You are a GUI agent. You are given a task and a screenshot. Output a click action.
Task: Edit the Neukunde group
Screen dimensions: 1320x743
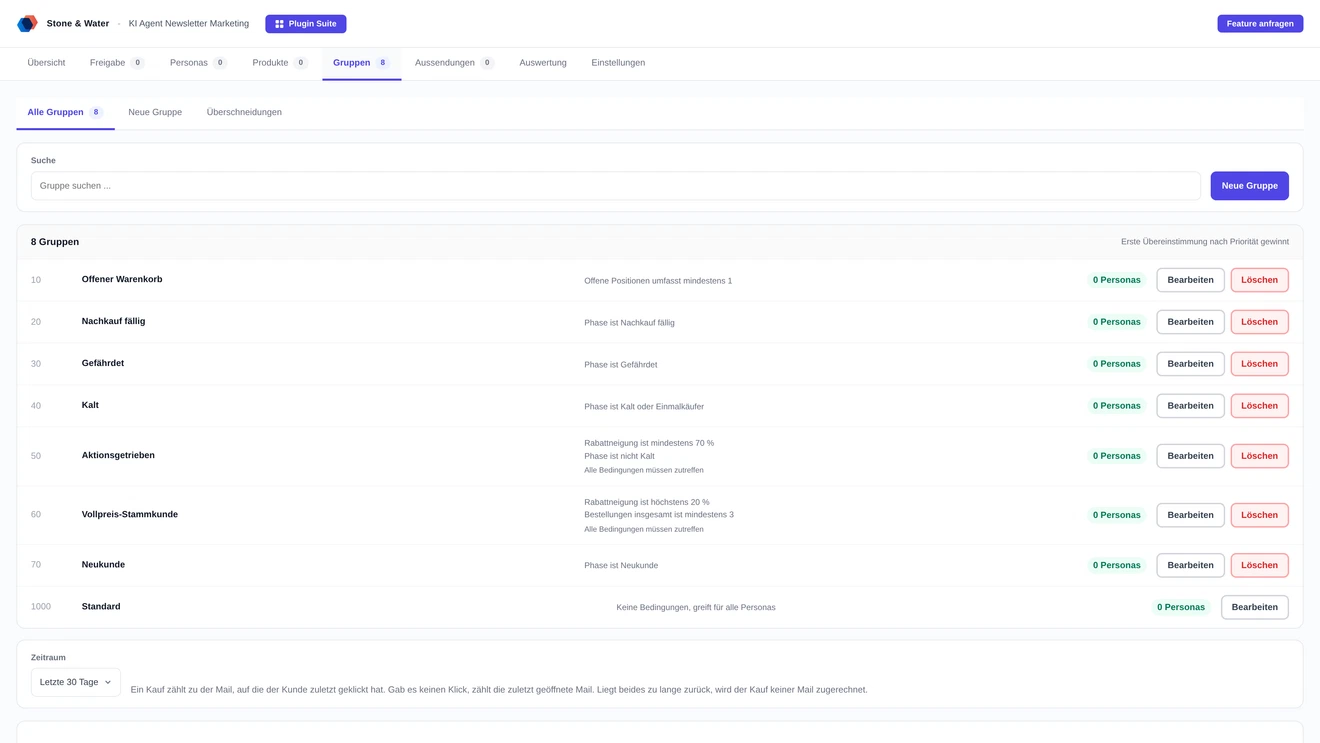[x=1190, y=565]
